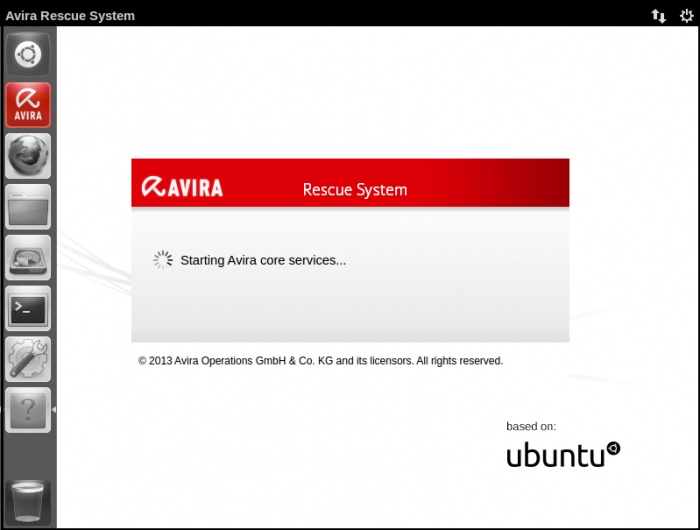700x530 pixels.
Task: Open the power session menu icon
Action: click(x=686, y=16)
